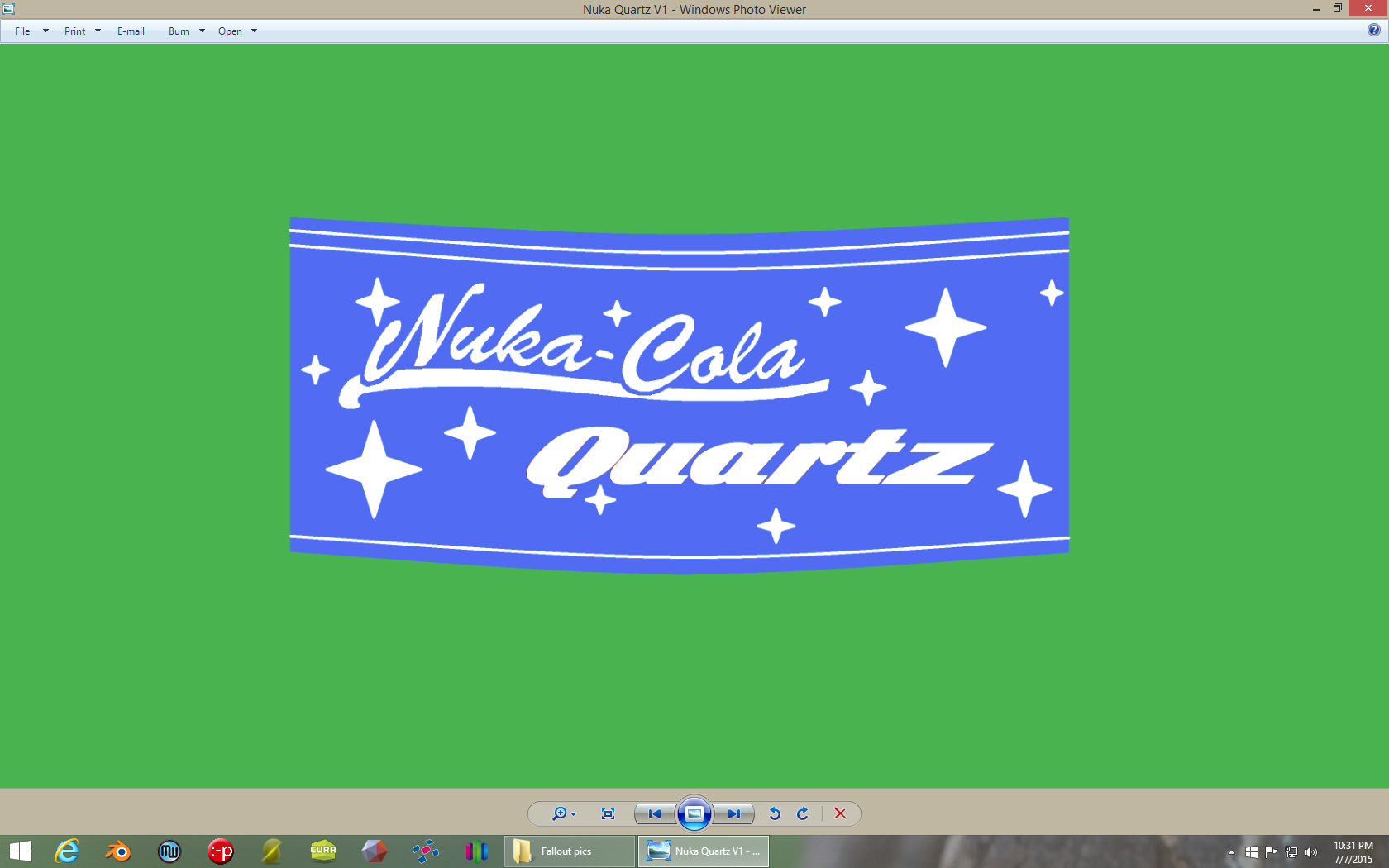Screen dimensions: 1389x868
Task: Click the Windows logo tray icon
Action: tap(1251, 852)
